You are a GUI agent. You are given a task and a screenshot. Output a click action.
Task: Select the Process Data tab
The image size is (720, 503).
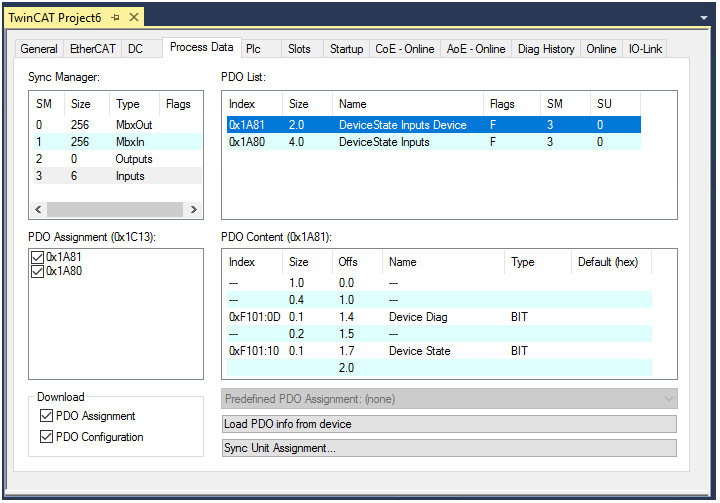click(x=202, y=47)
